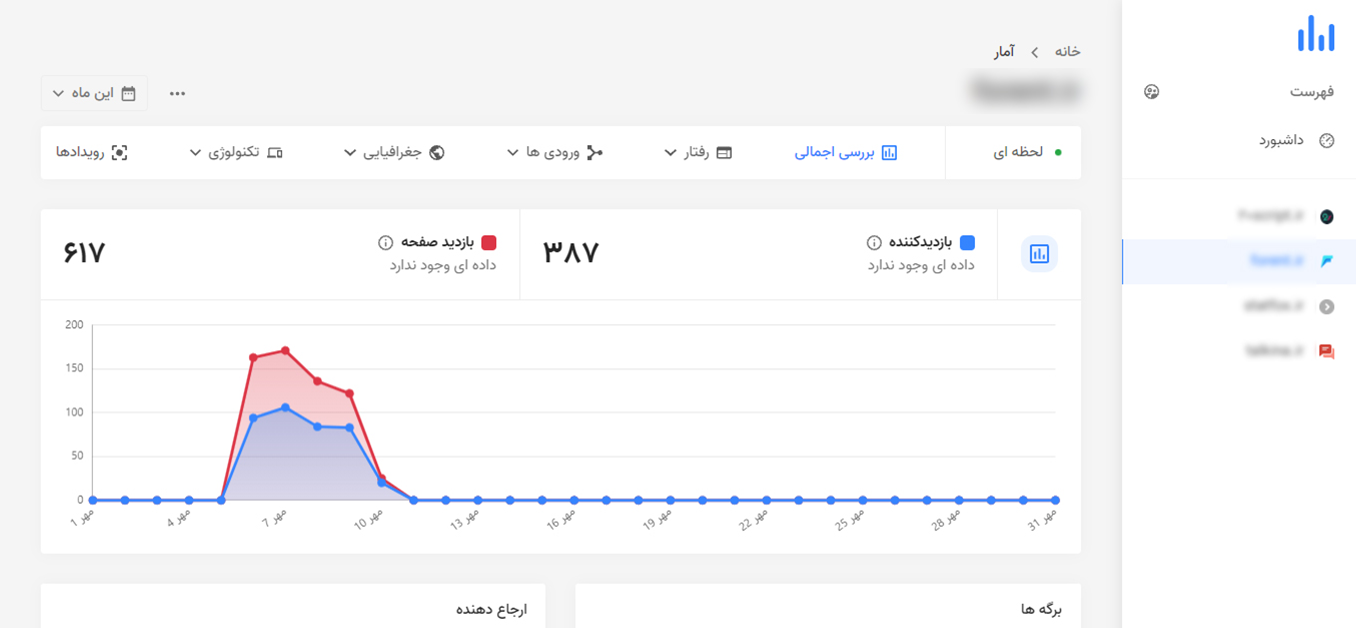Expand the جغرافیایی dropdown menu
Screen dimensions: 1356x628
coord(394,153)
